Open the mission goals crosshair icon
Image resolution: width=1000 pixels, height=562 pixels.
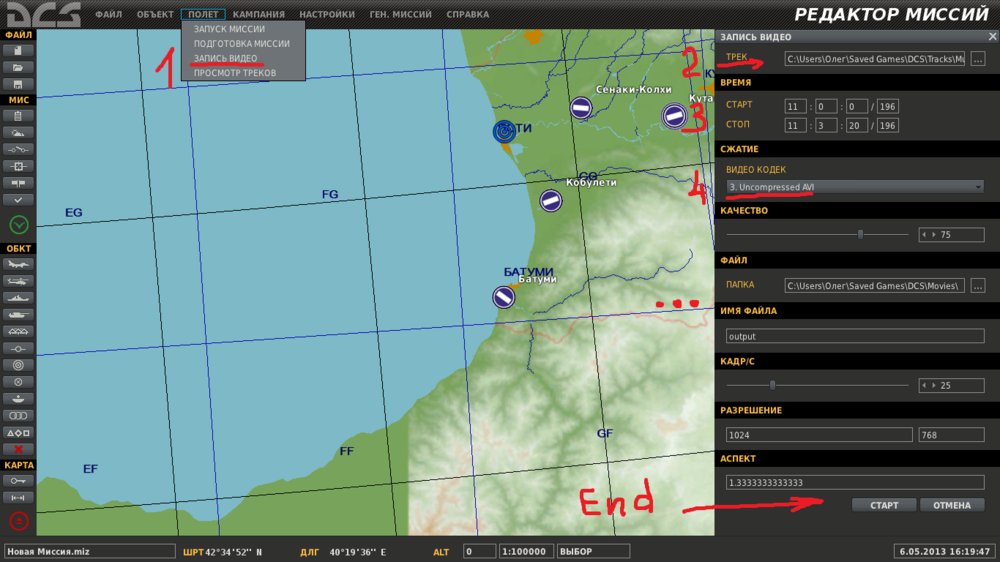[18, 166]
